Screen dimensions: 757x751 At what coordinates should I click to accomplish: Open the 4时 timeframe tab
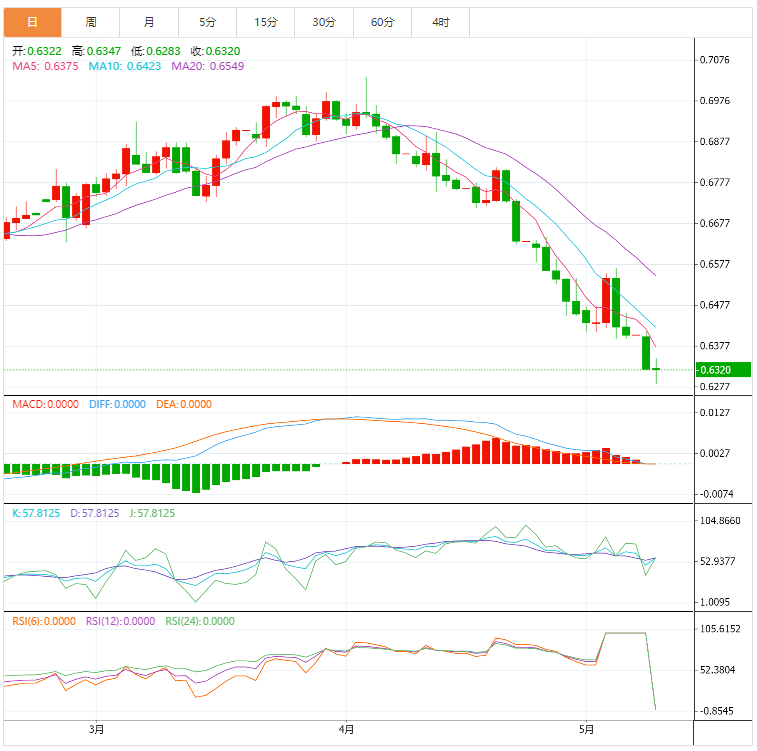tap(441, 22)
